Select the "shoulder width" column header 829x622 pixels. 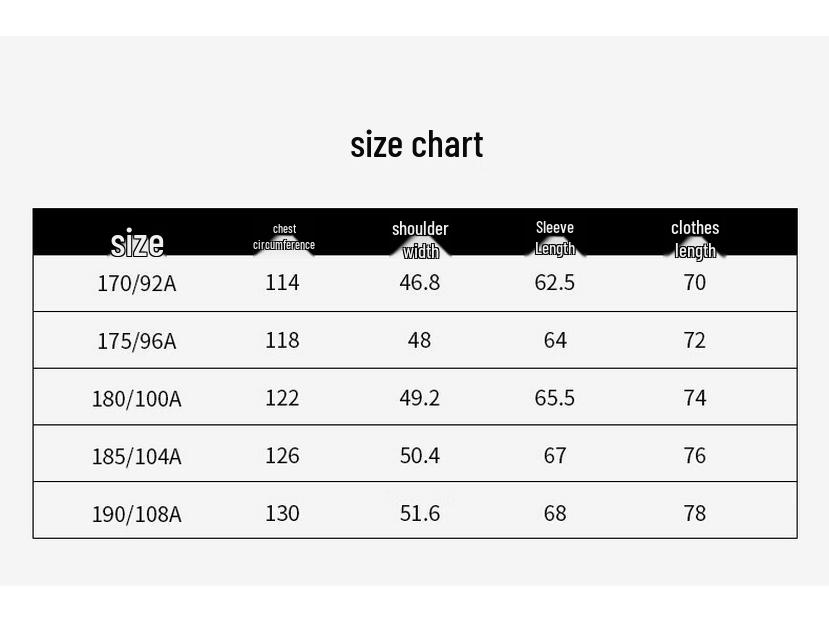click(420, 239)
